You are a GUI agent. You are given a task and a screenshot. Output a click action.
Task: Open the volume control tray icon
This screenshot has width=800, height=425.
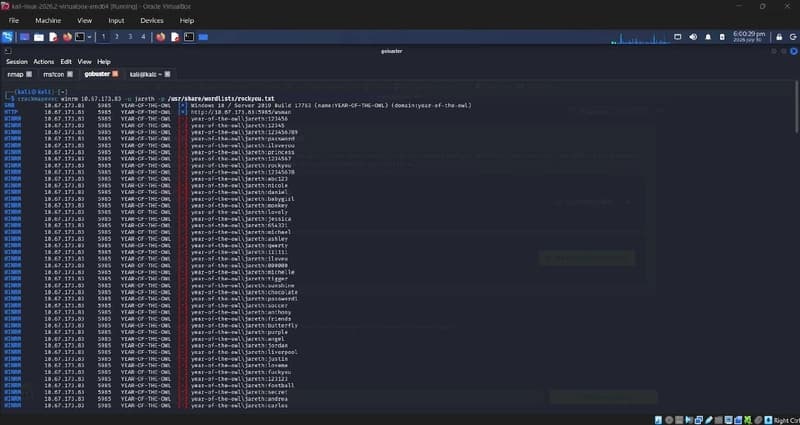pos(693,37)
